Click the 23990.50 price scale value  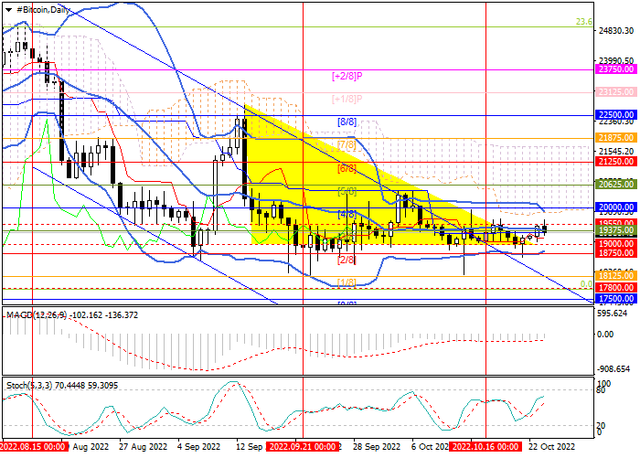point(617,61)
